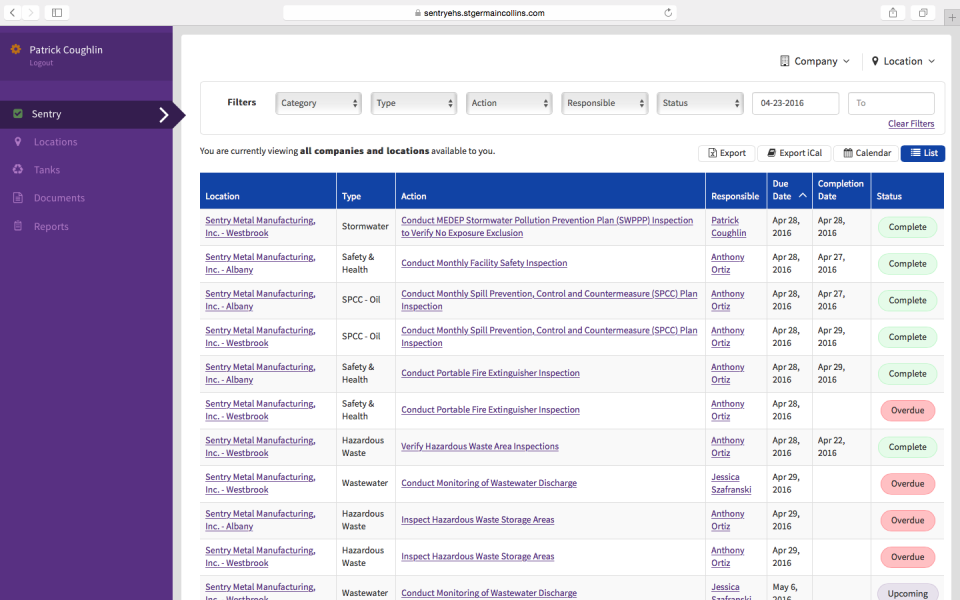Click Overdue badge for Apr 29 Wastewater Discharge
The width and height of the screenshot is (960, 600).
[907, 484]
